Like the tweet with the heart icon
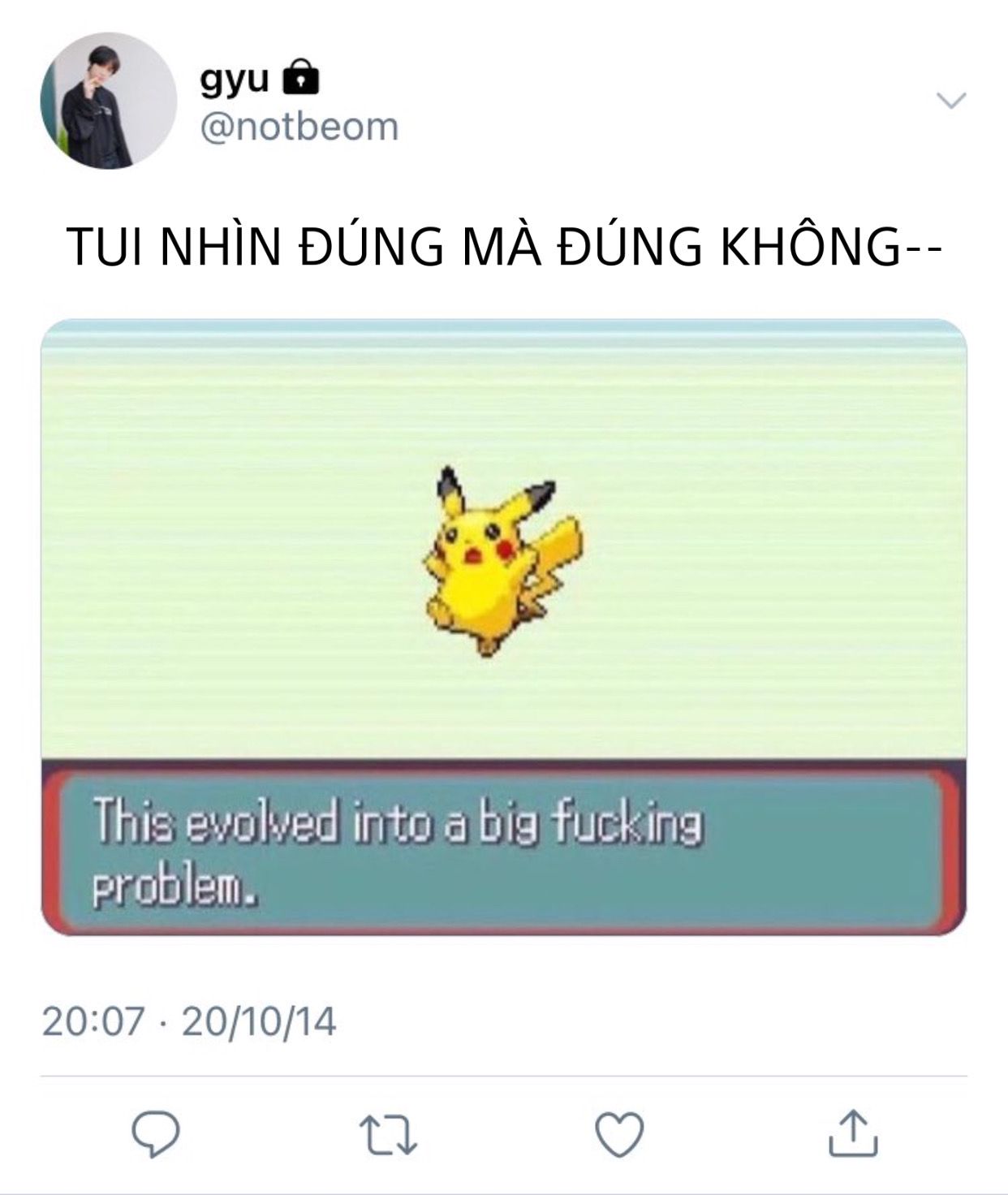 620,1134
